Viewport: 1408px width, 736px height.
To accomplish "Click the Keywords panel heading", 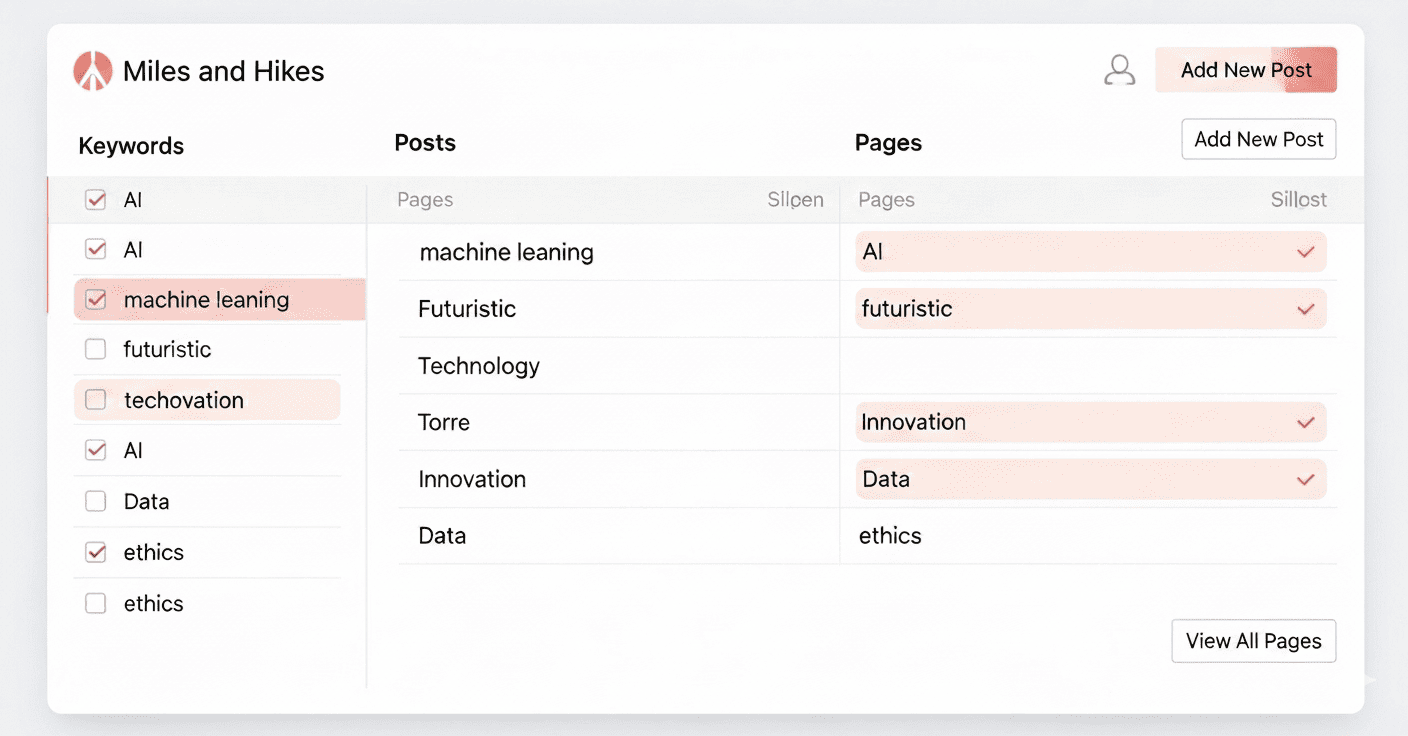I will coord(131,146).
